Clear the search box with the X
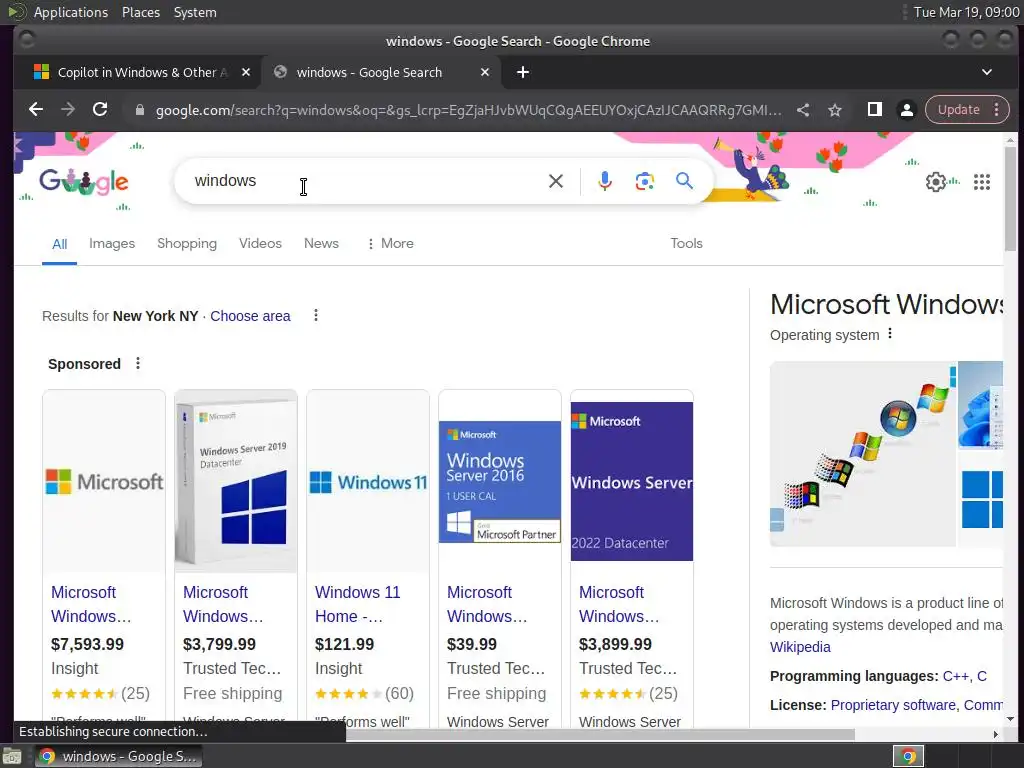 click(x=556, y=181)
